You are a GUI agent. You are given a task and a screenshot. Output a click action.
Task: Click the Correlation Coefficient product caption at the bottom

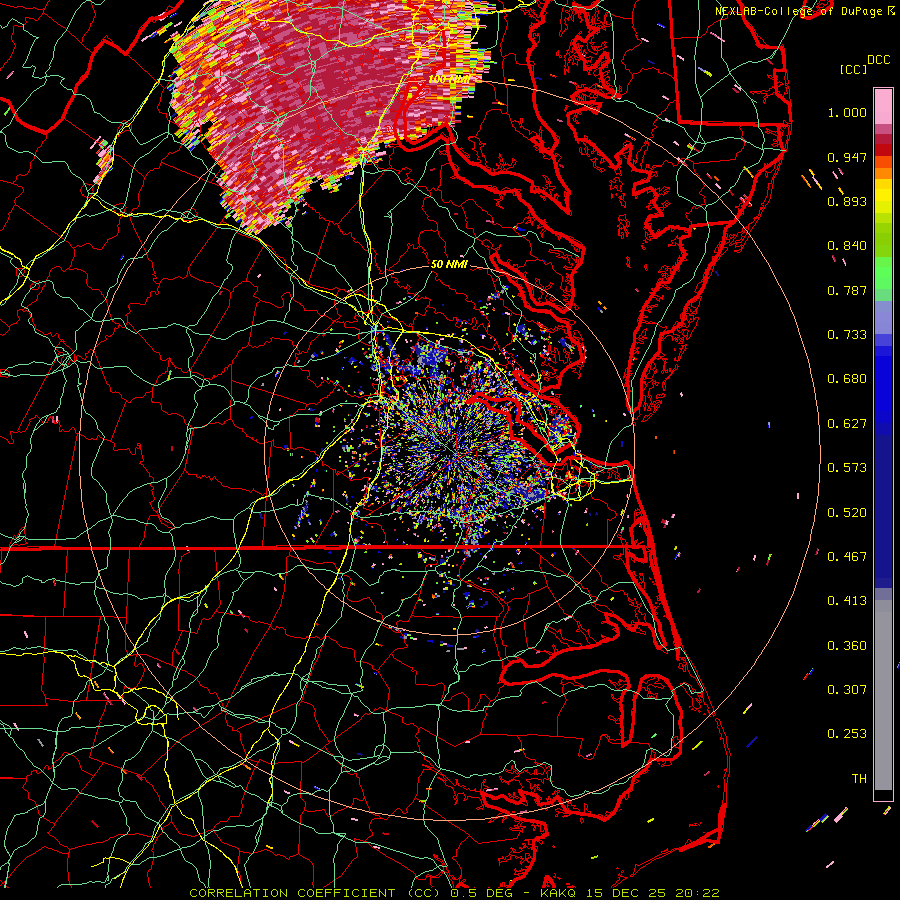454,893
